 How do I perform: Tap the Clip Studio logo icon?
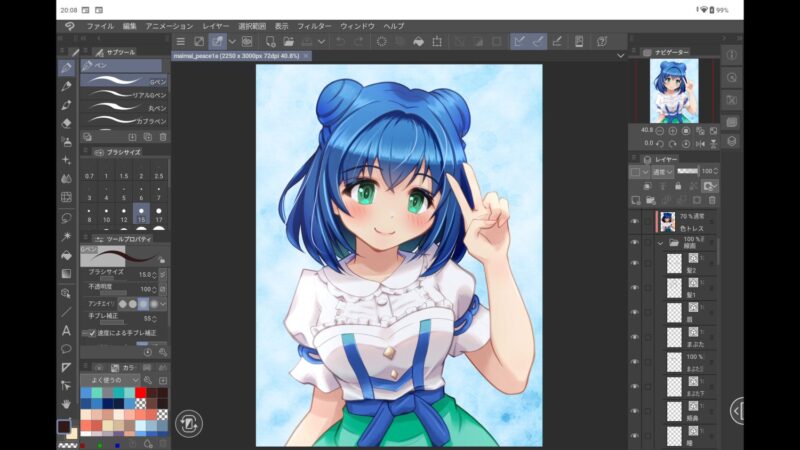tap(68, 25)
